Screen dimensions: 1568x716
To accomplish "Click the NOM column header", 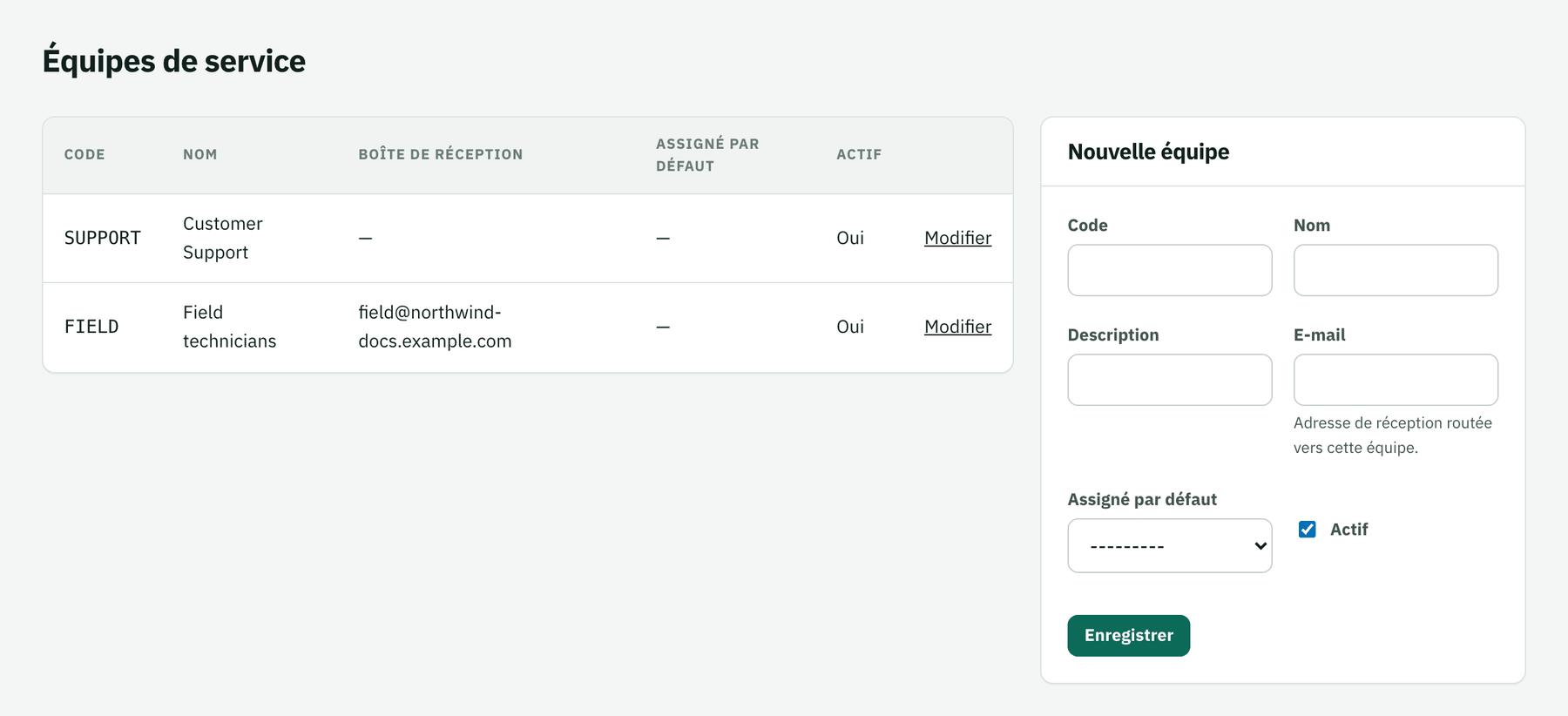I will click(x=200, y=154).
